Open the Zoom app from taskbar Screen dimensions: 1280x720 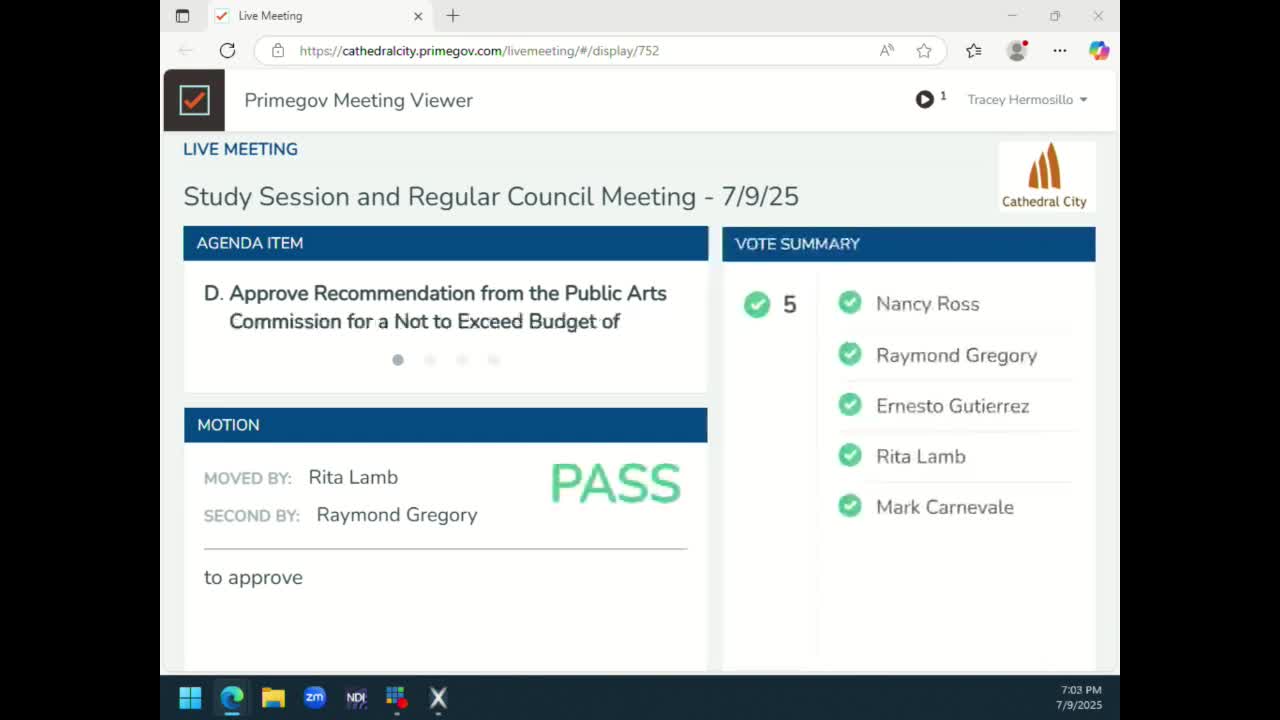pos(315,697)
